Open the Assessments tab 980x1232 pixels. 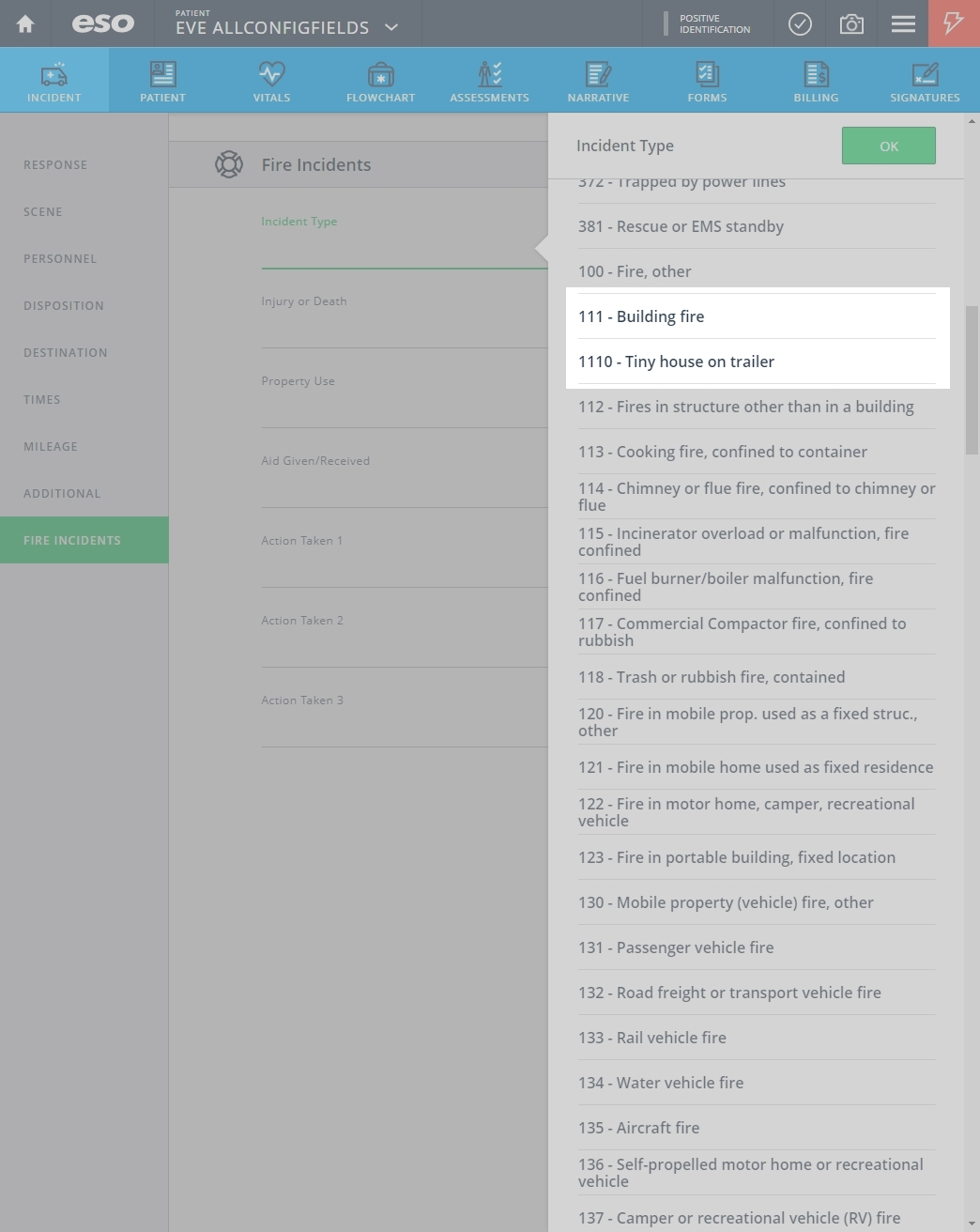(489, 81)
